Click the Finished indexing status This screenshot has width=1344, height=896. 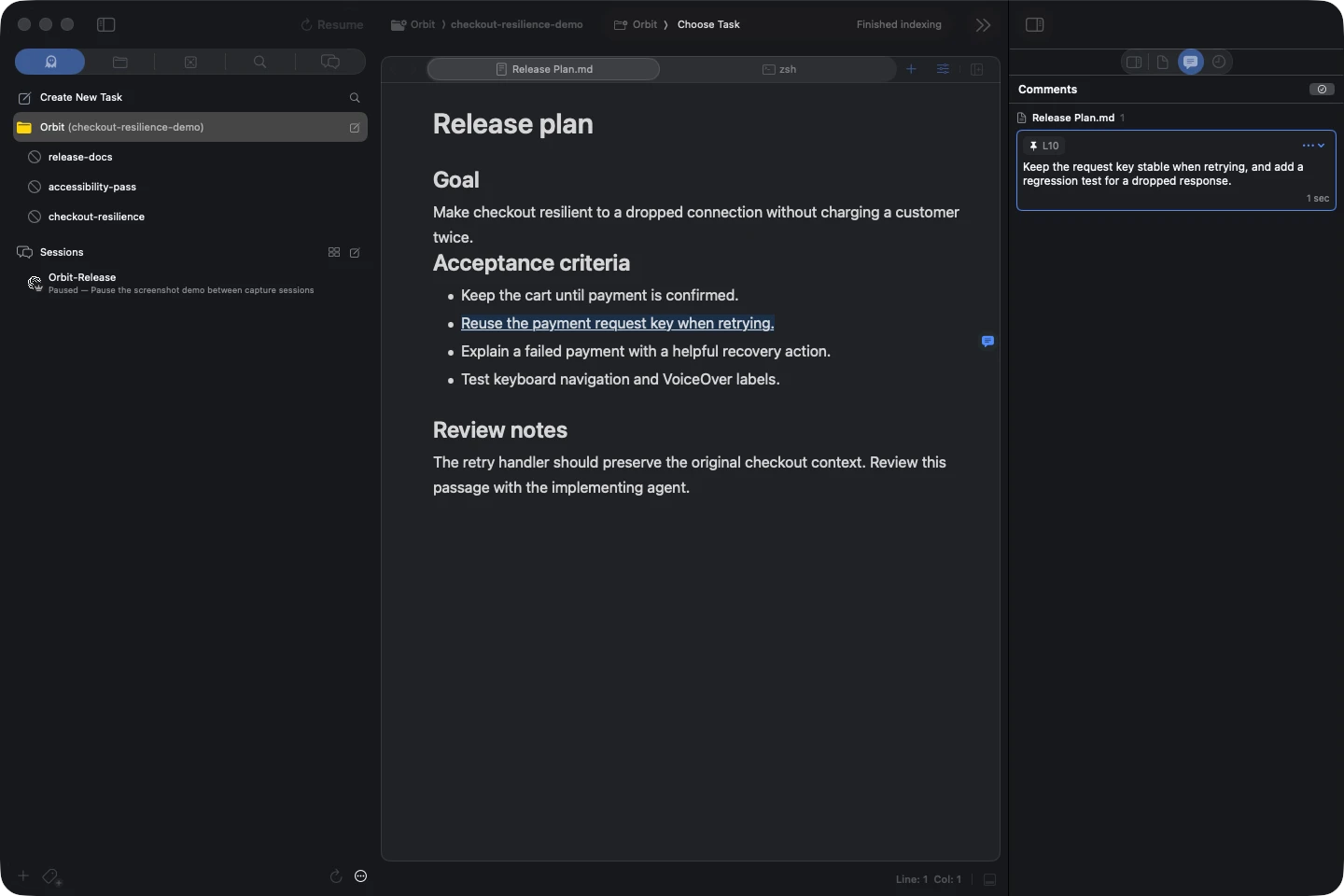coord(899,24)
